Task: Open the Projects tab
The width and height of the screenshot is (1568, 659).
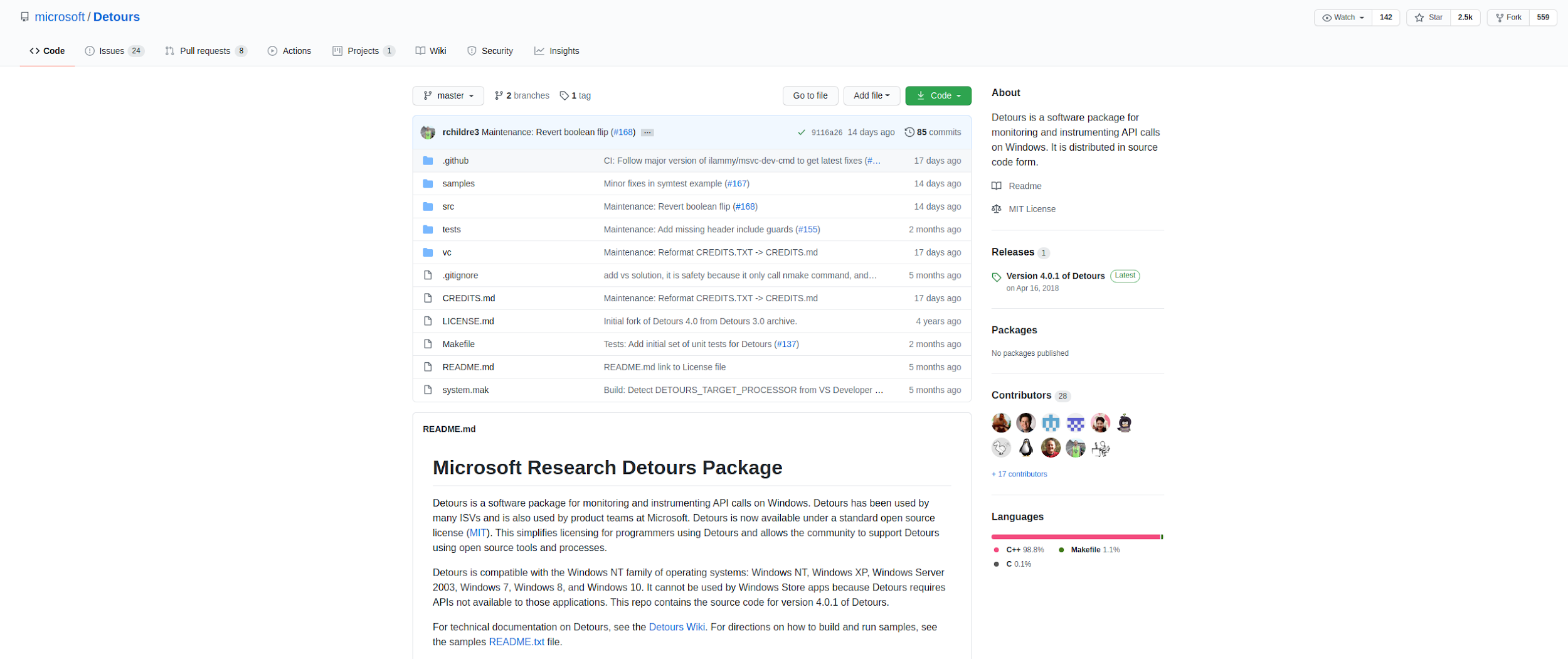Action: click(363, 51)
